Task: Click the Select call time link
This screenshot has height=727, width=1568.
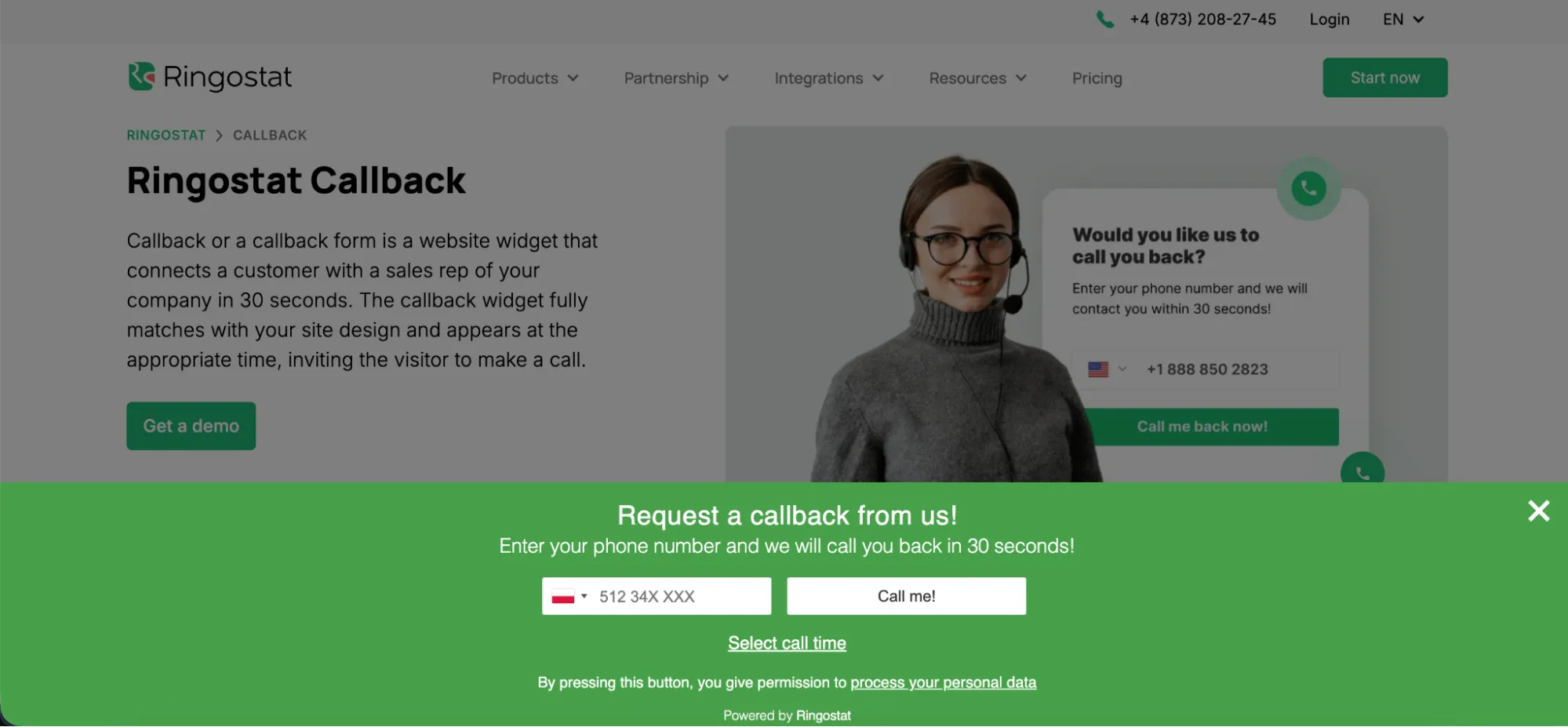Action: pos(787,643)
